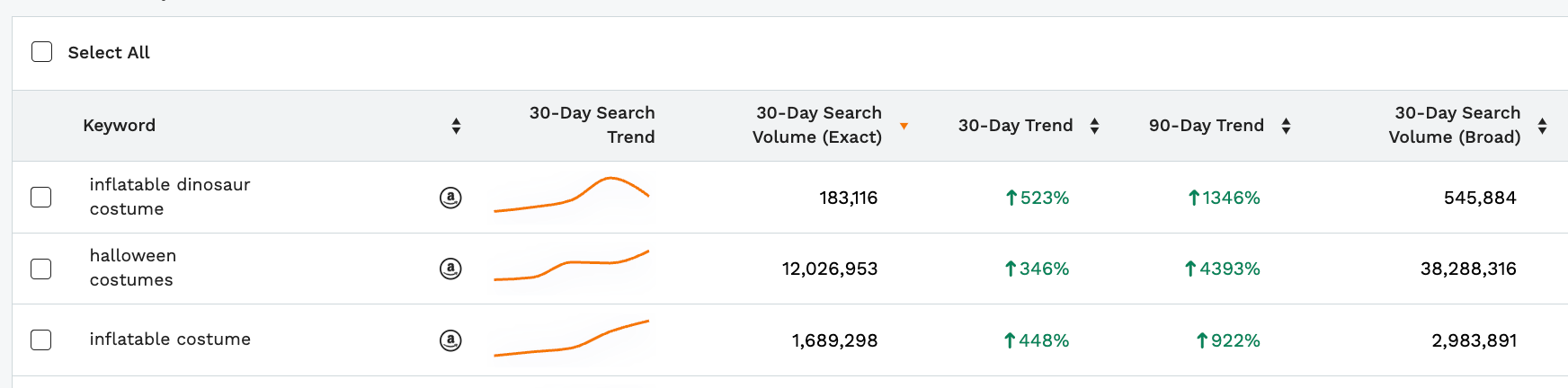Tick the inflatable costume row checkbox
This screenshot has height=388, width=1568.
(x=41, y=339)
